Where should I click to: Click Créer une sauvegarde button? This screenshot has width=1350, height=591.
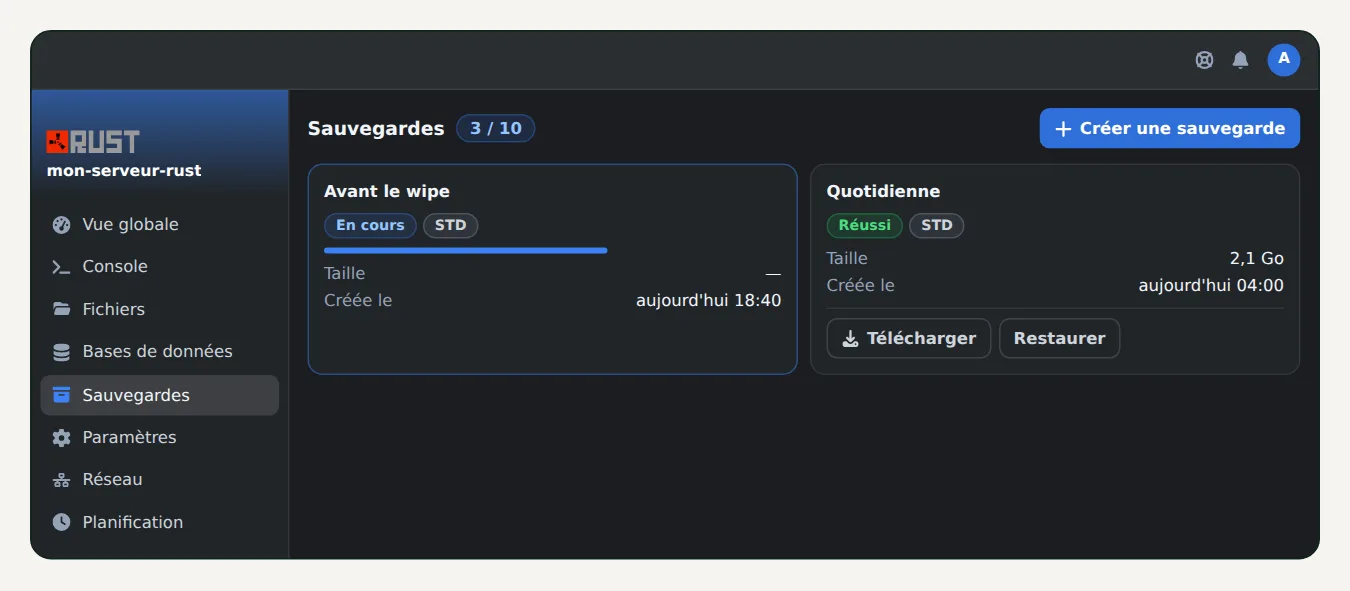1169,128
